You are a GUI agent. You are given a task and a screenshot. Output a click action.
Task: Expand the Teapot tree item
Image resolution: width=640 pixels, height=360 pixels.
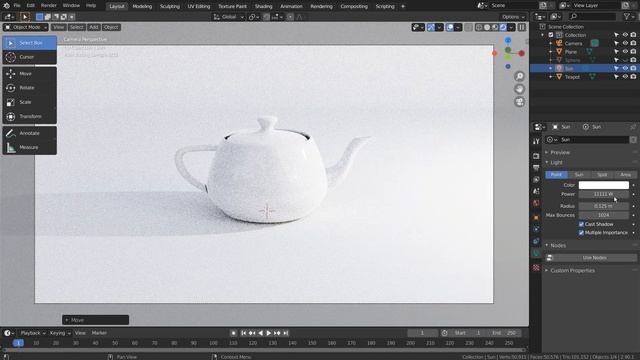point(551,77)
